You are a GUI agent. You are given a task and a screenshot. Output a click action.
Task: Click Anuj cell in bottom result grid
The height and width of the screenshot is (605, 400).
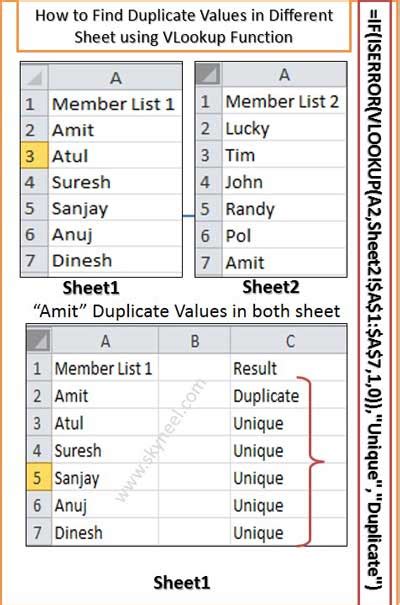[x=105, y=505]
